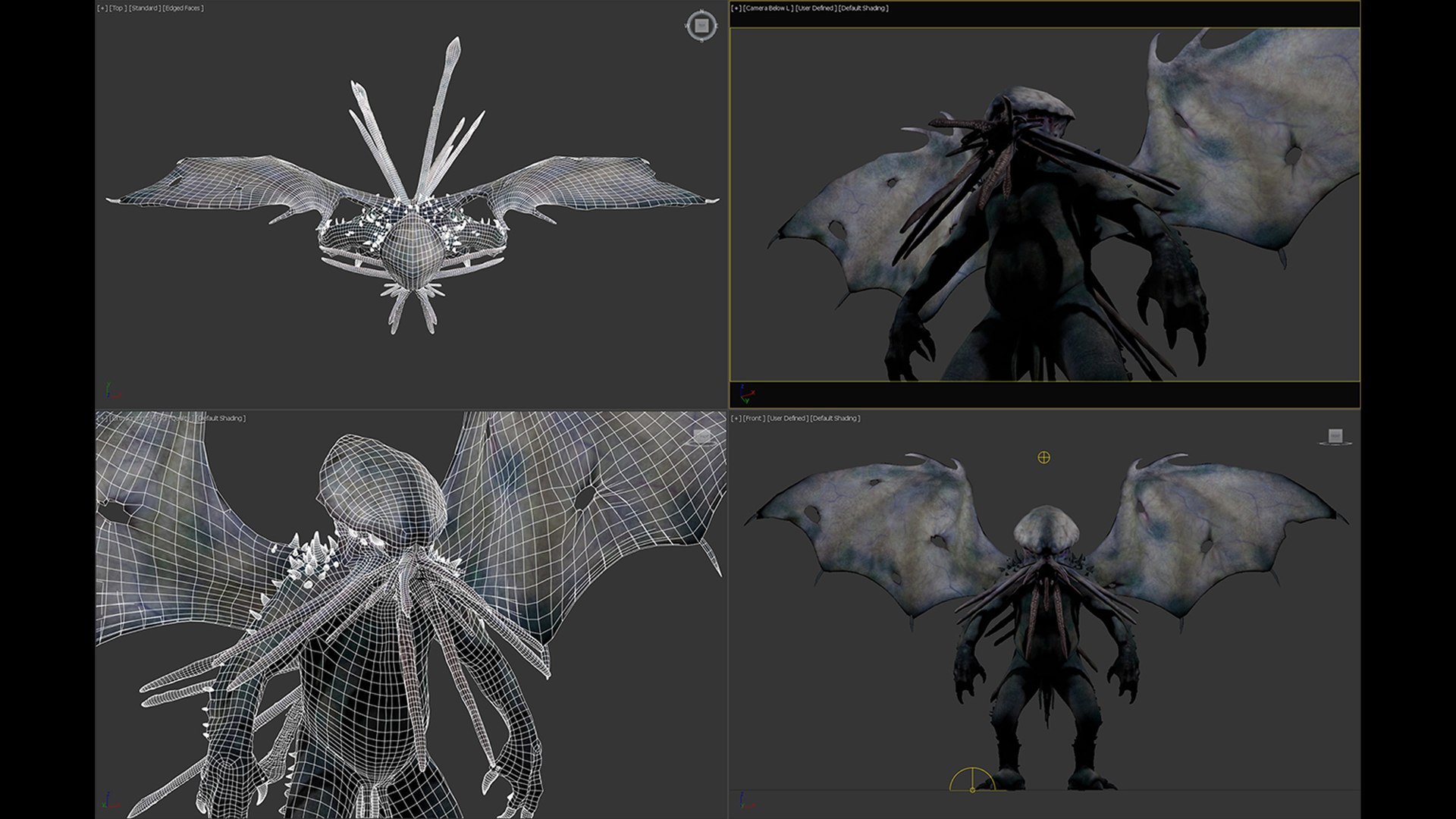
Task: Open [User Defined] menu in camera viewport
Action: click(x=816, y=8)
